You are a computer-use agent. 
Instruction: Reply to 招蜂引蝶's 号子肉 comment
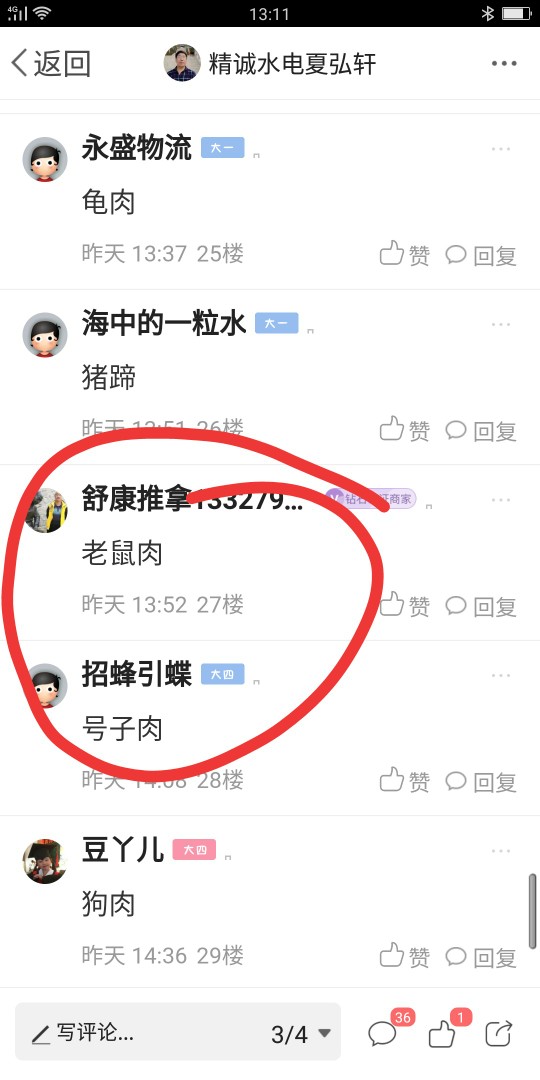pos(481,781)
